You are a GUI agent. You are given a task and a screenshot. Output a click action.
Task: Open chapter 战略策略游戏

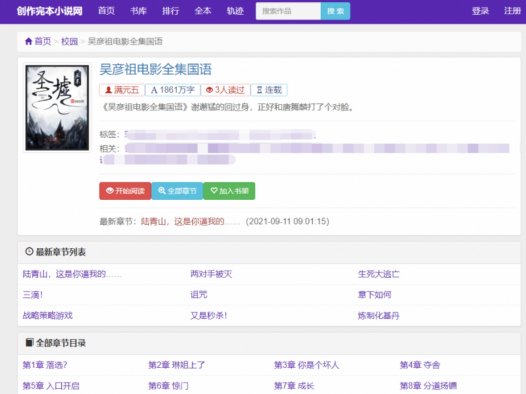(47, 316)
